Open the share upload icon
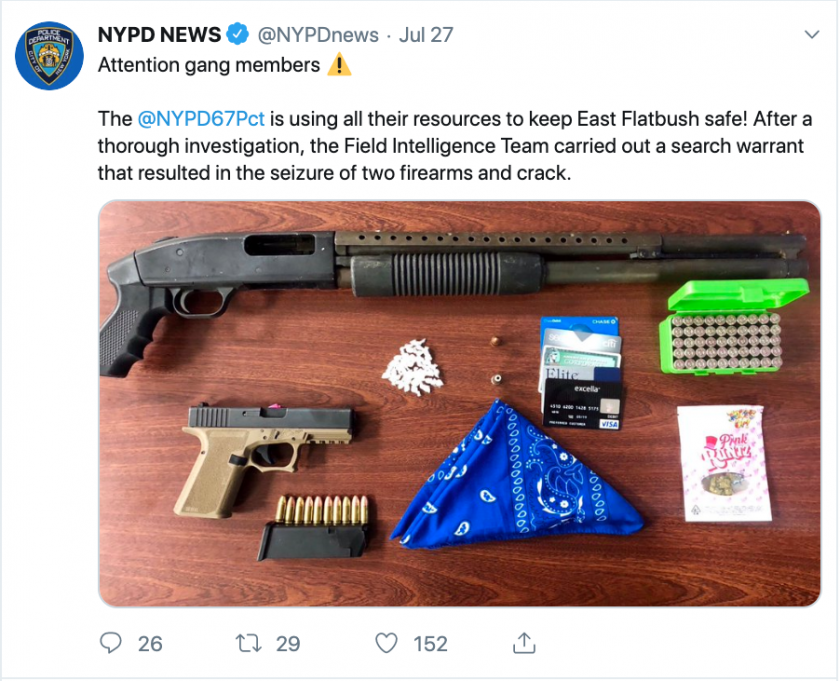The width and height of the screenshot is (840, 681). [524, 643]
